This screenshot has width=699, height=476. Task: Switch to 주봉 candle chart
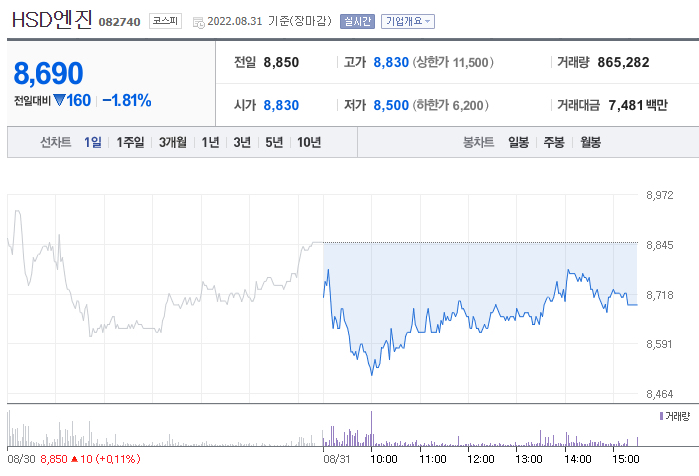[x=554, y=142]
